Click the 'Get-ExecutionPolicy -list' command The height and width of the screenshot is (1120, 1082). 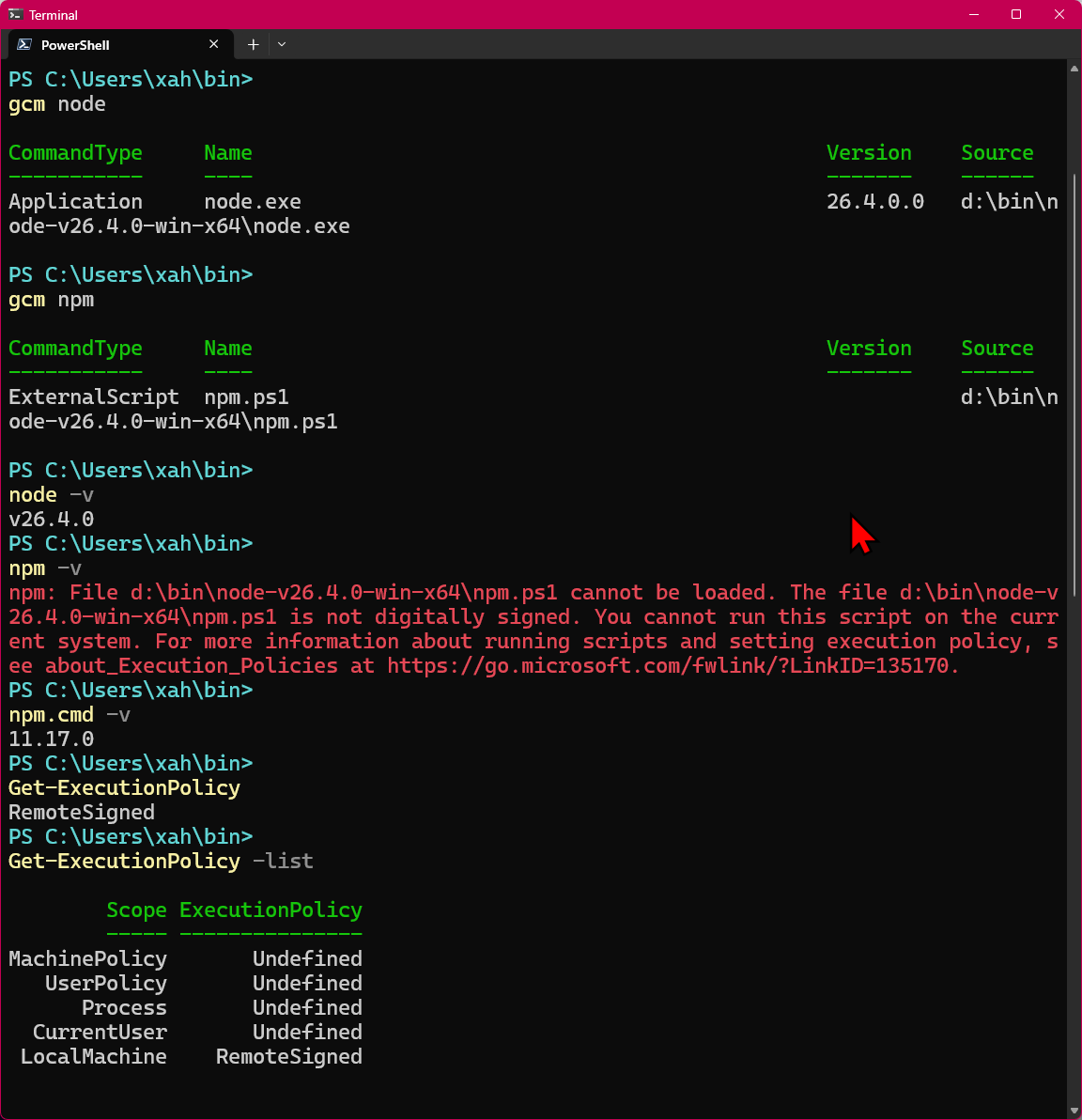[161, 862]
